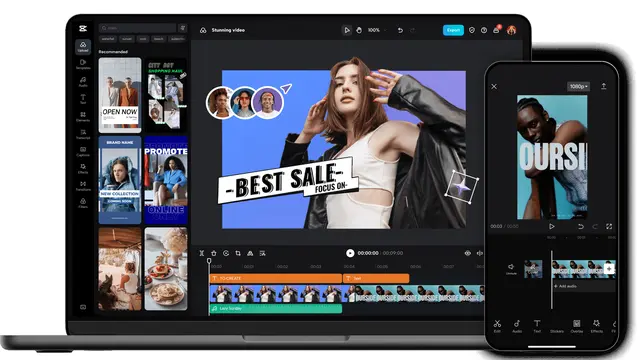This screenshot has height=360, width=640.
Task: Play the phone preview video
Action: (x=551, y=226)
